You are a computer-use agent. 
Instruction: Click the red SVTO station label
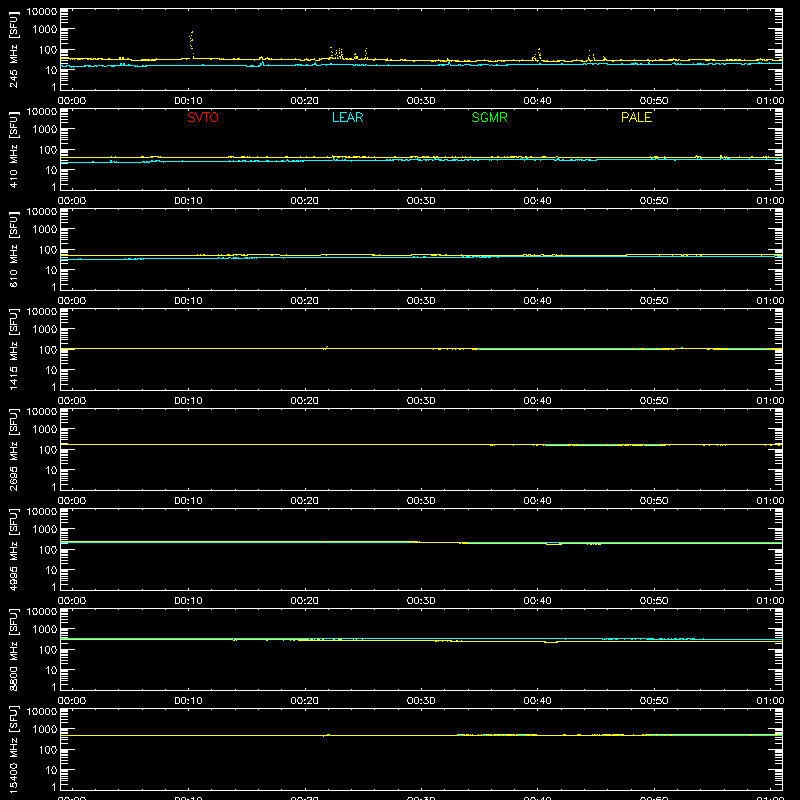pos(203,117)
